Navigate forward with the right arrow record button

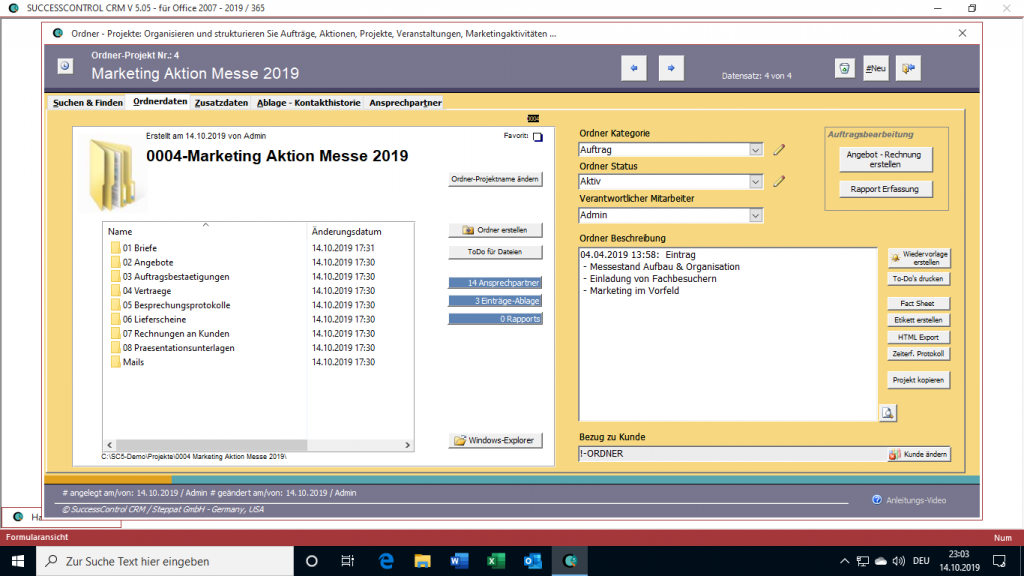coord(670,67)
